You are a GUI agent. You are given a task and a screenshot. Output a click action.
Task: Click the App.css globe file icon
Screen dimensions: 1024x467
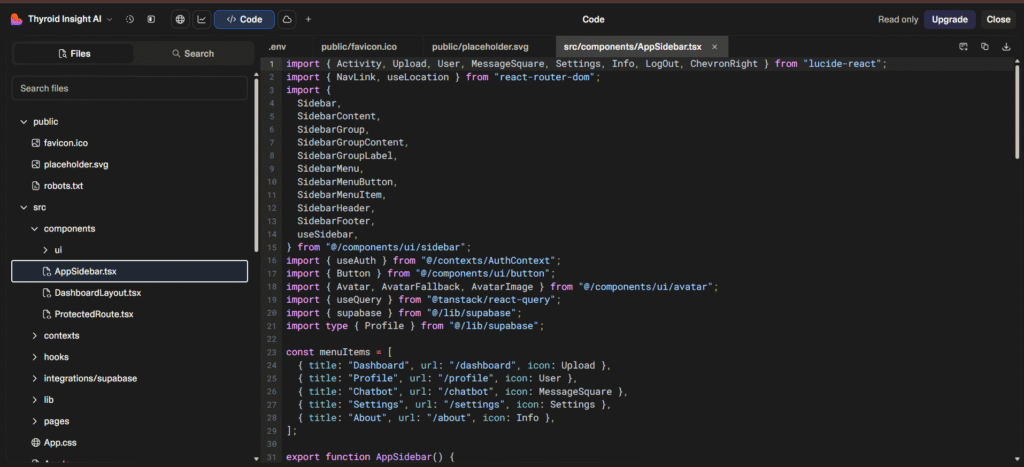(x=36, y=443)
